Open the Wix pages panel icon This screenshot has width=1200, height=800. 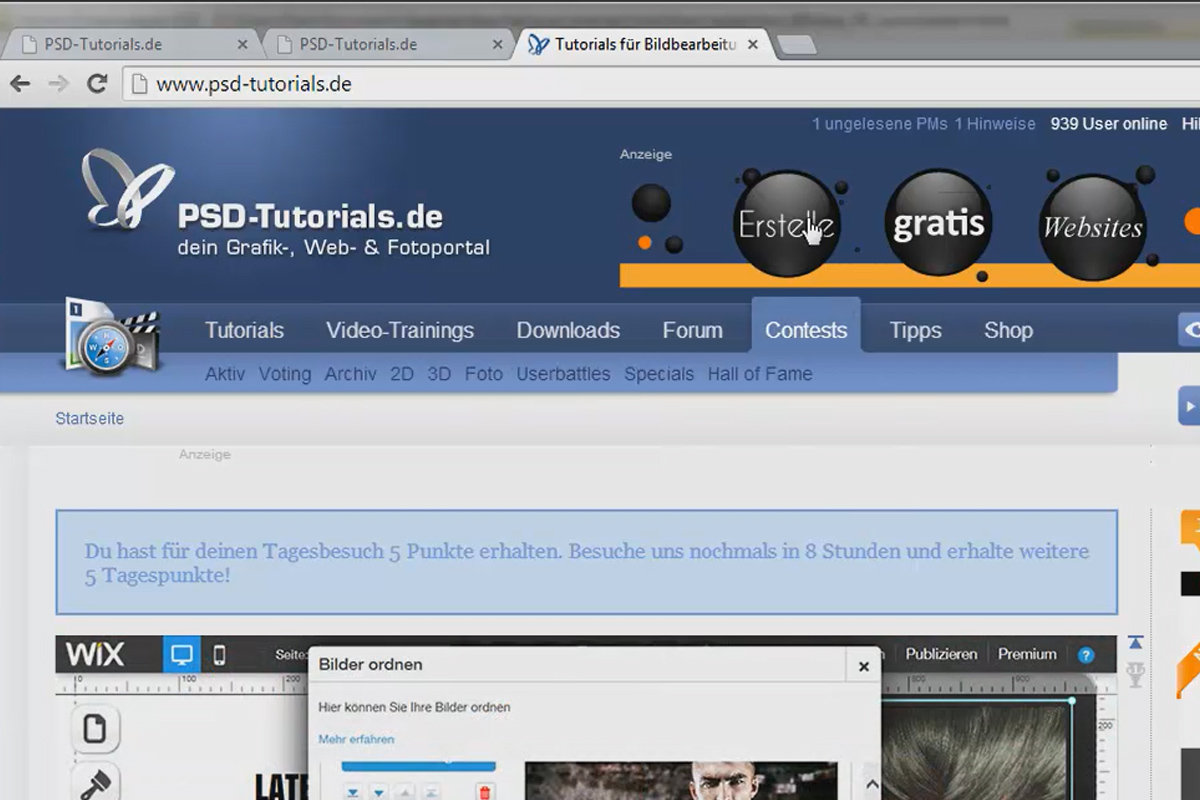(x=95, y=727)
